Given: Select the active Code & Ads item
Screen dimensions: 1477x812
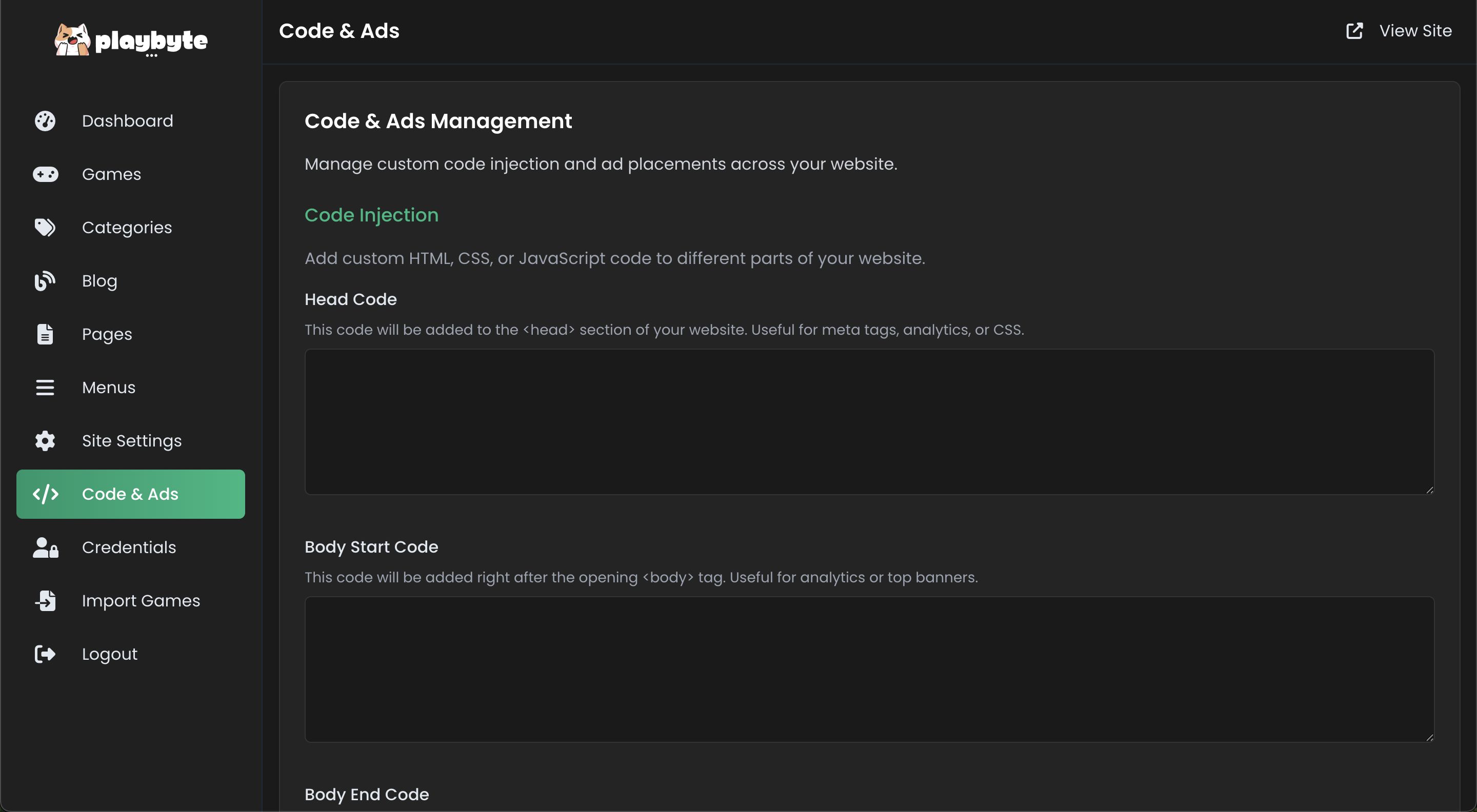Looking at the screenshot, I should tap(131, 494).
